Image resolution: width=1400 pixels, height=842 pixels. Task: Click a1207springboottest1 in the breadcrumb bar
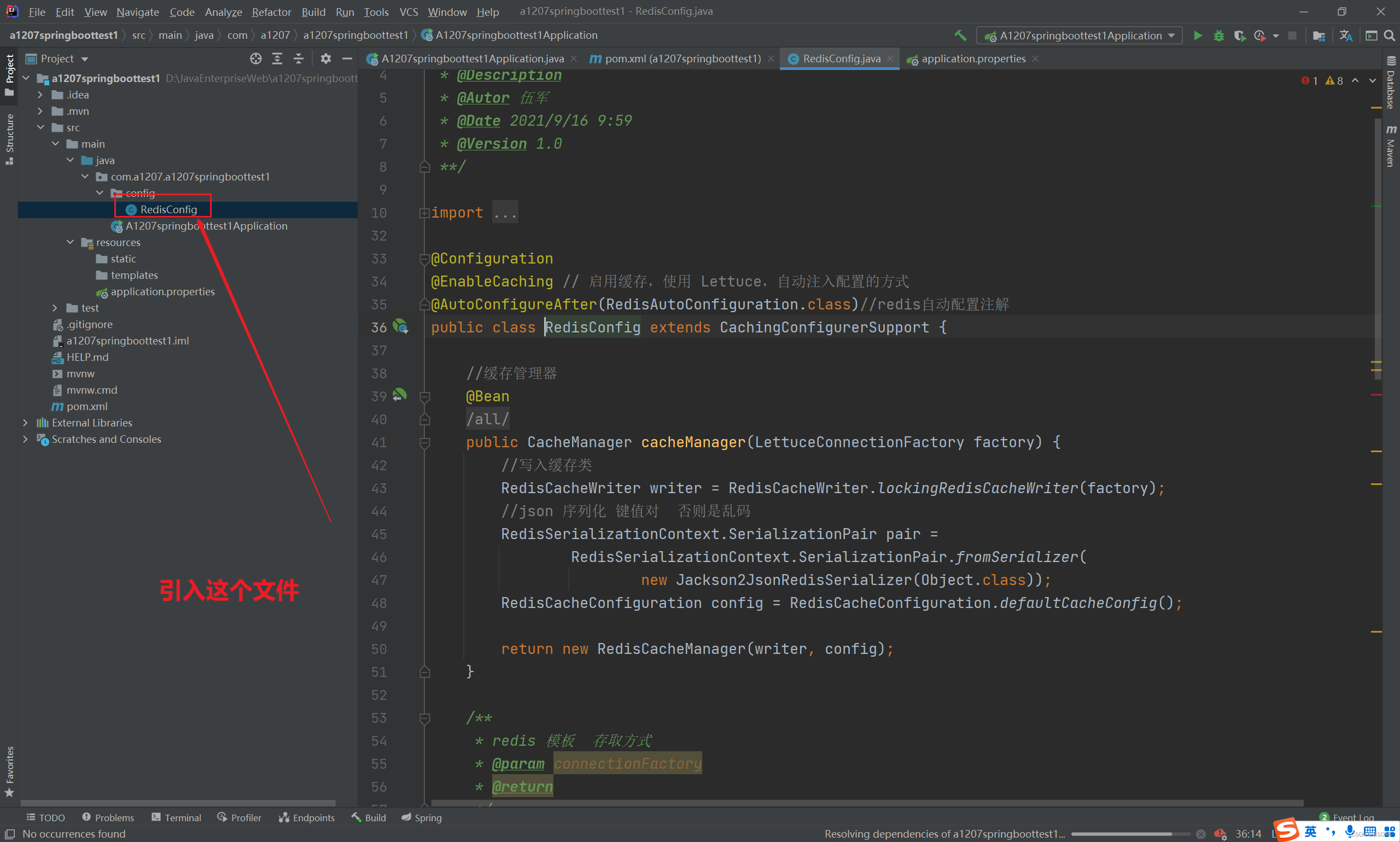click(x=355, y=35)
